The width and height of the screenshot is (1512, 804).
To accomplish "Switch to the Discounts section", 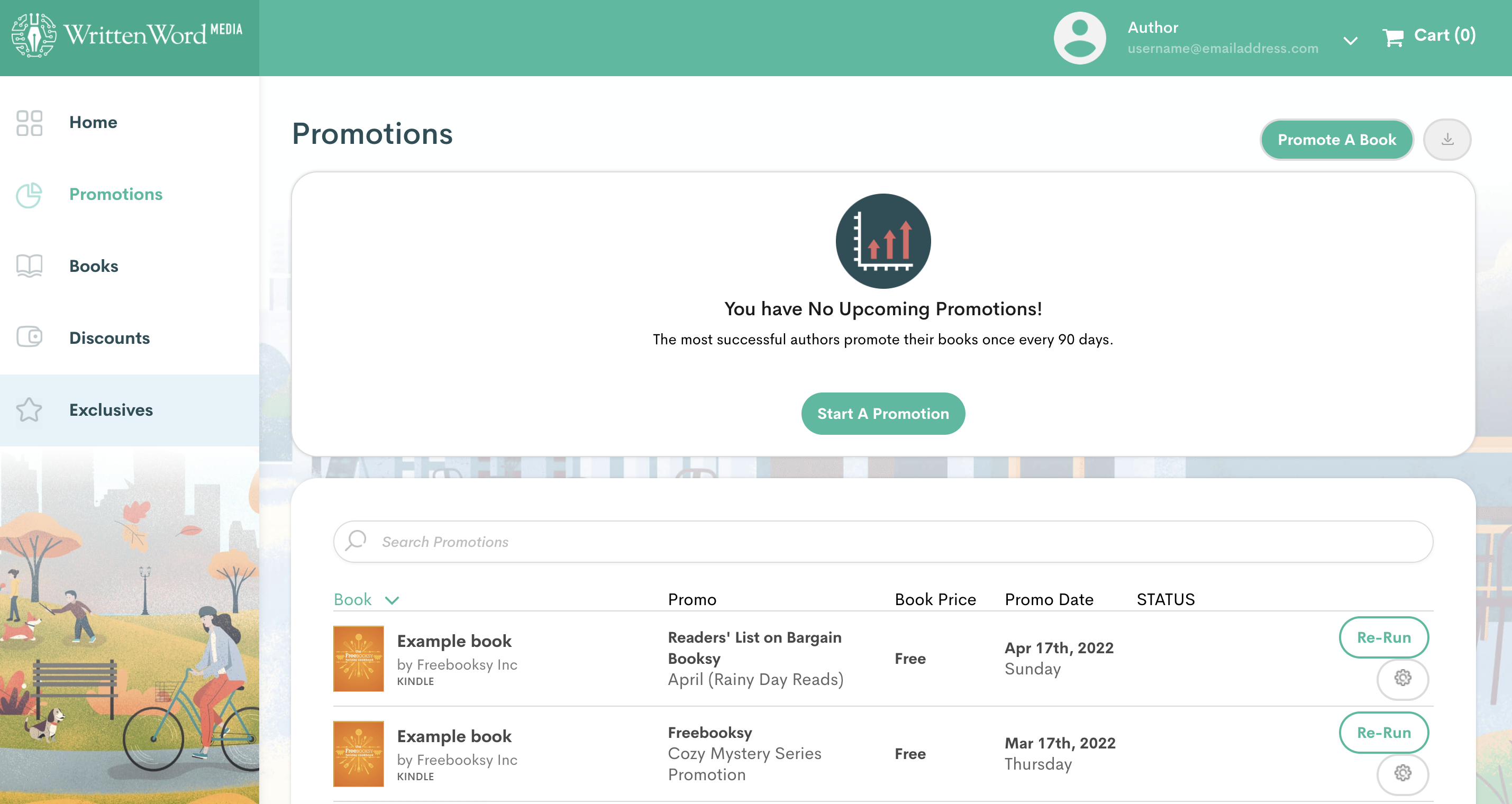I will [x=109, y=337].
